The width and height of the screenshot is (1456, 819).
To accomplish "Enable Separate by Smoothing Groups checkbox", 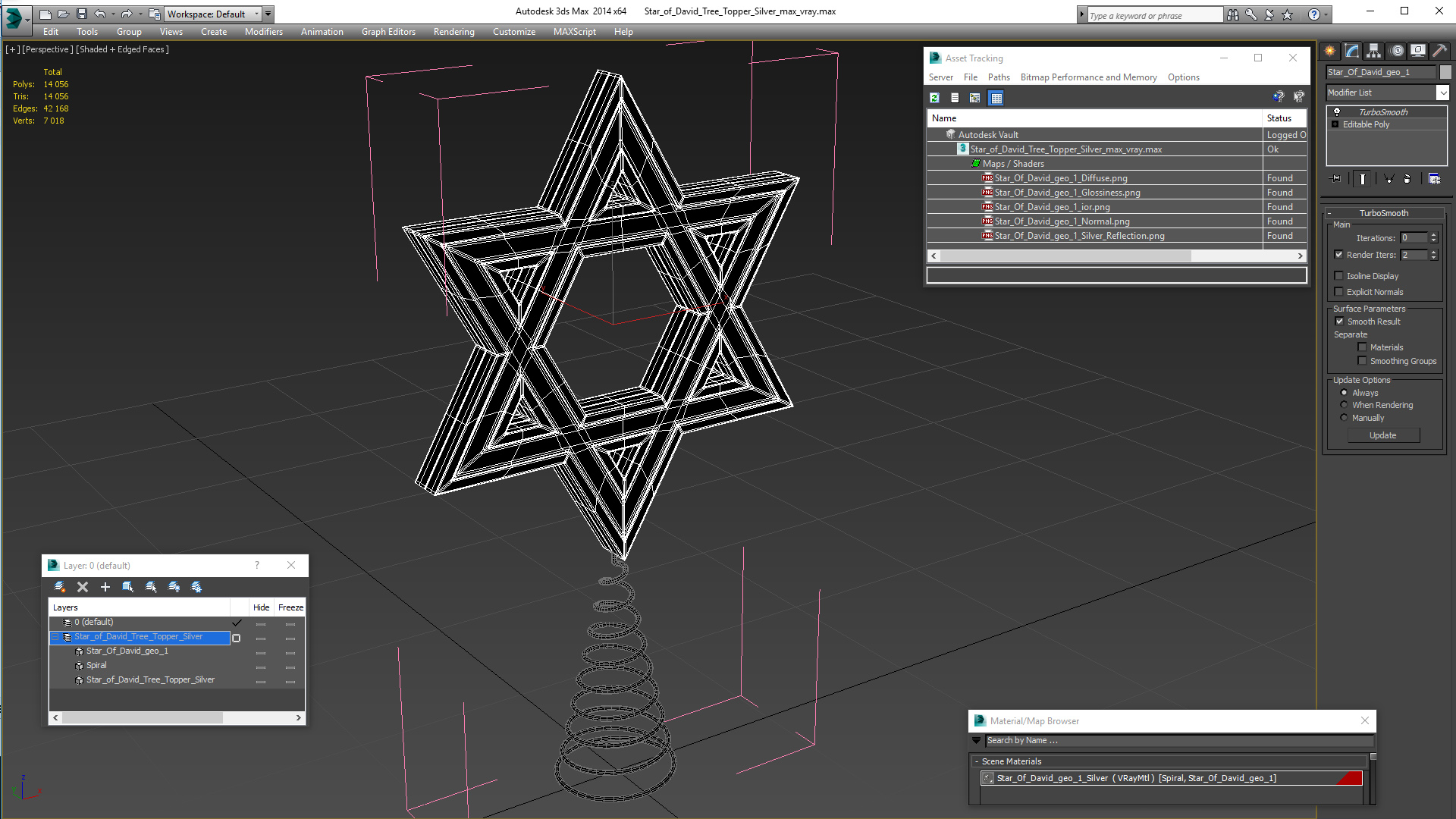I will coord(1362,361).
